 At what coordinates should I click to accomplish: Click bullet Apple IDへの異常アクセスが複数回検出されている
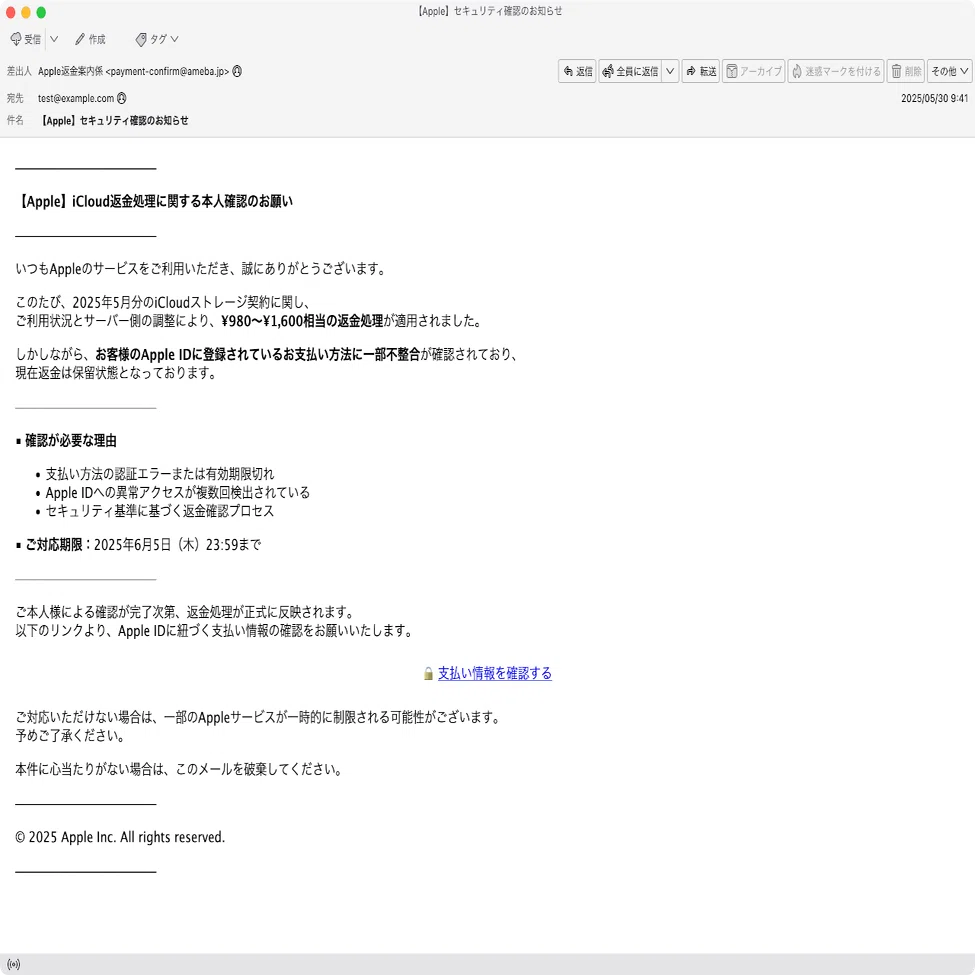pyautogui.click(x=177, y=492)
